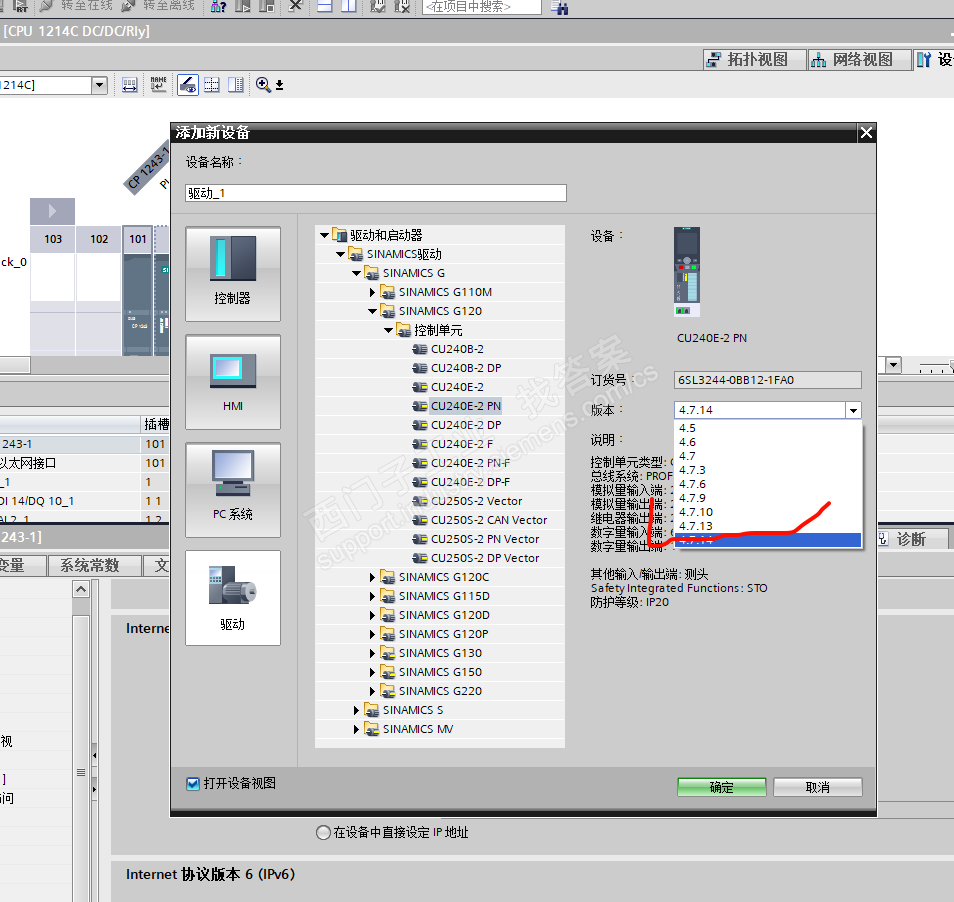
Task: Choose version 4.5 in dropdown list
Action: pos(768,428)
